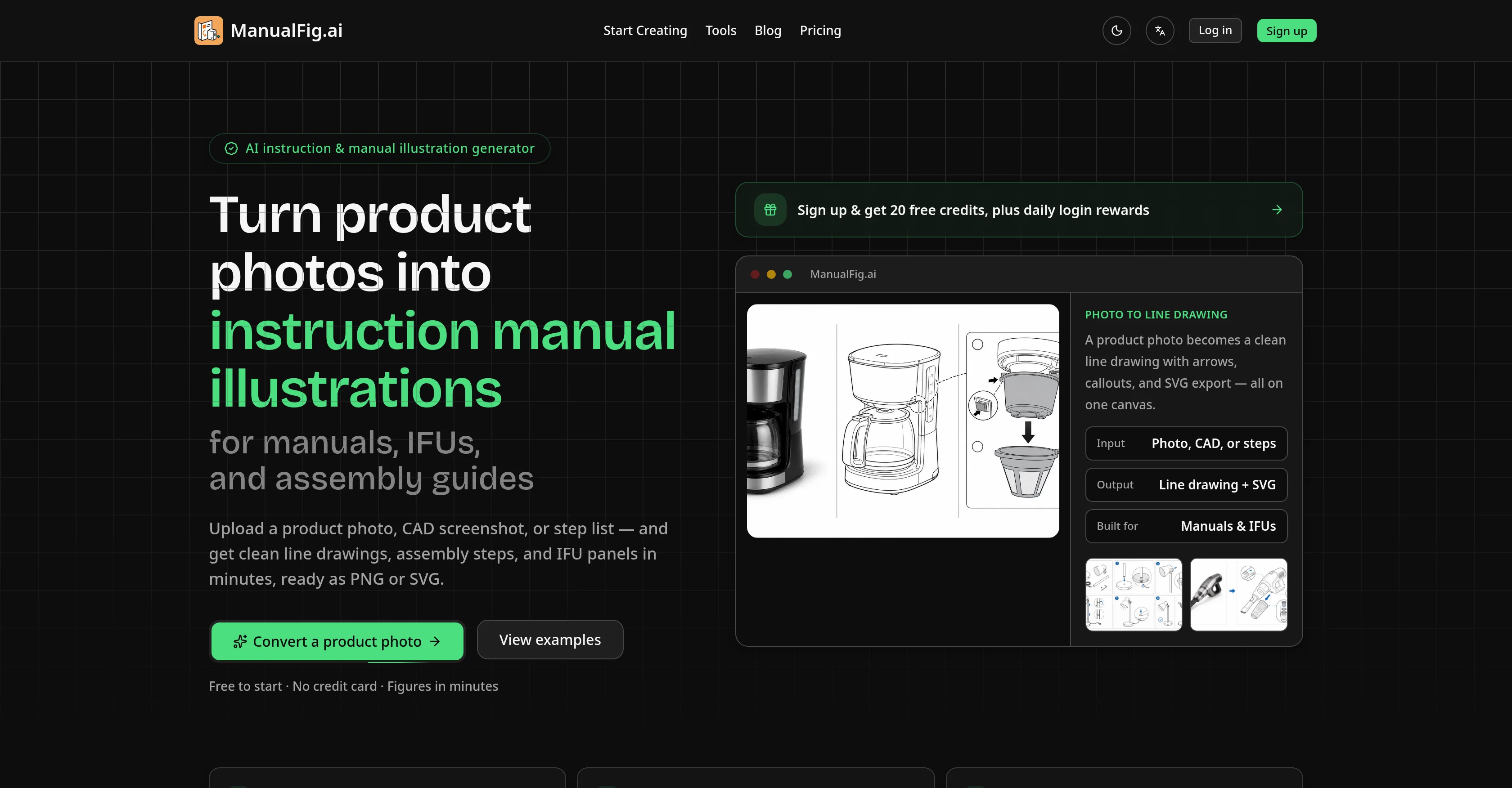This screenshot has height=788, width=1512.
Task: Click the arrow on the free credits banner
Action: (1277, 210)
